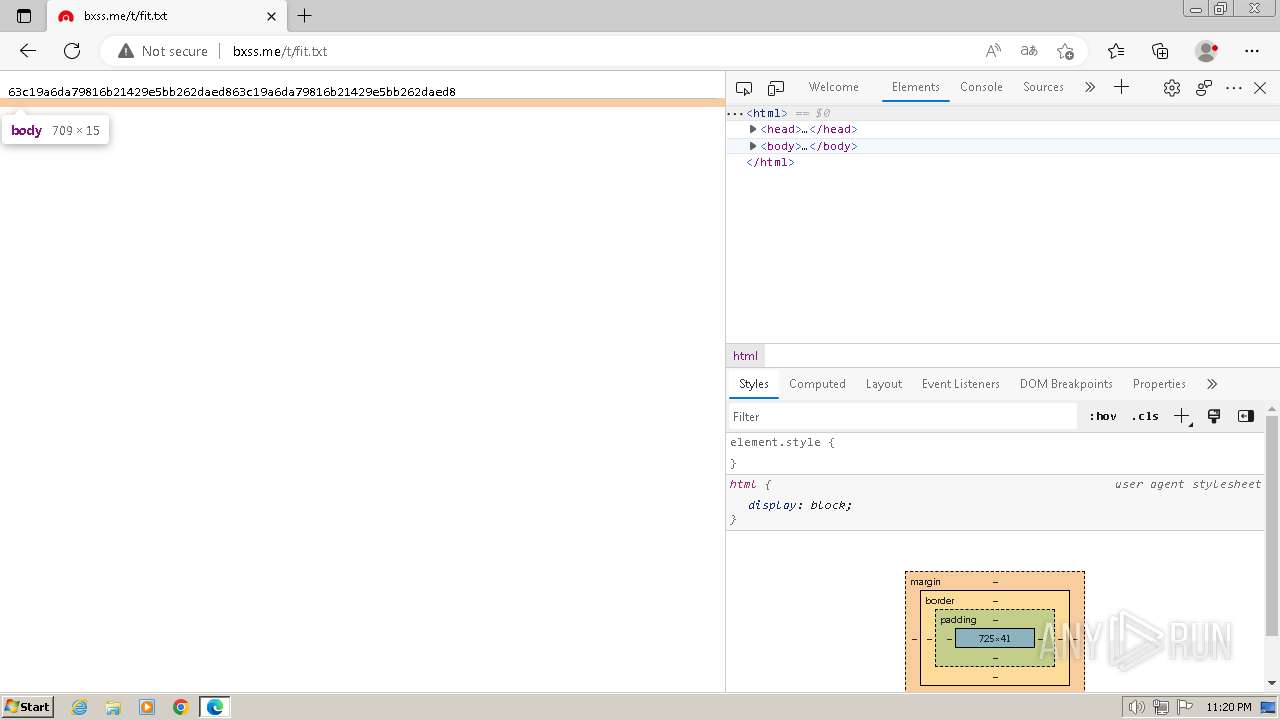Click the taskbar clock 11:20 PM
Screen dimensions: 1280x720
(1229, 707)
